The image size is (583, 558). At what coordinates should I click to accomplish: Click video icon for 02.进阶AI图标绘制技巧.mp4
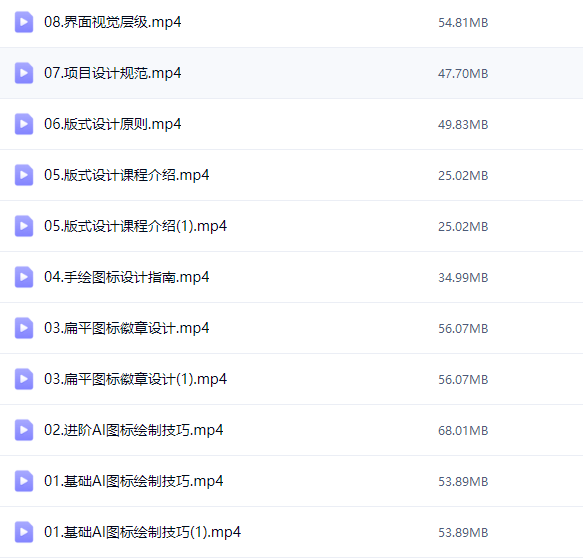(x=24, y=430)
